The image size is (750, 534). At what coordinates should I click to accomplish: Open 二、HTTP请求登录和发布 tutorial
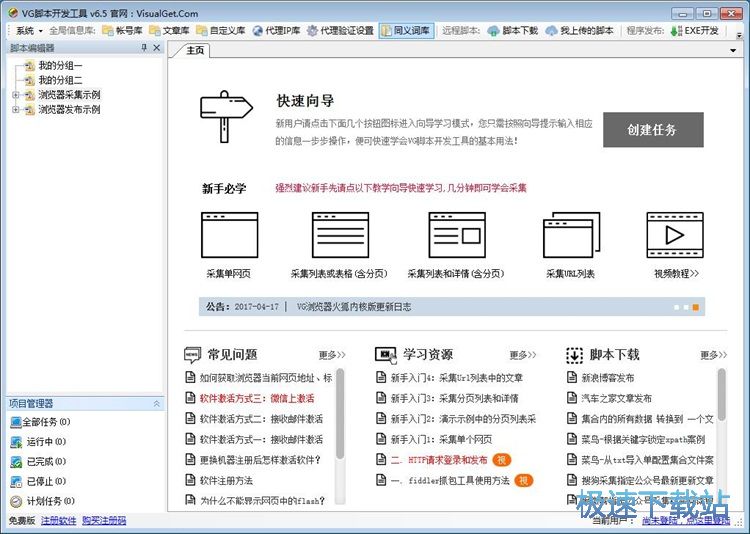click(x=439, y=460)
